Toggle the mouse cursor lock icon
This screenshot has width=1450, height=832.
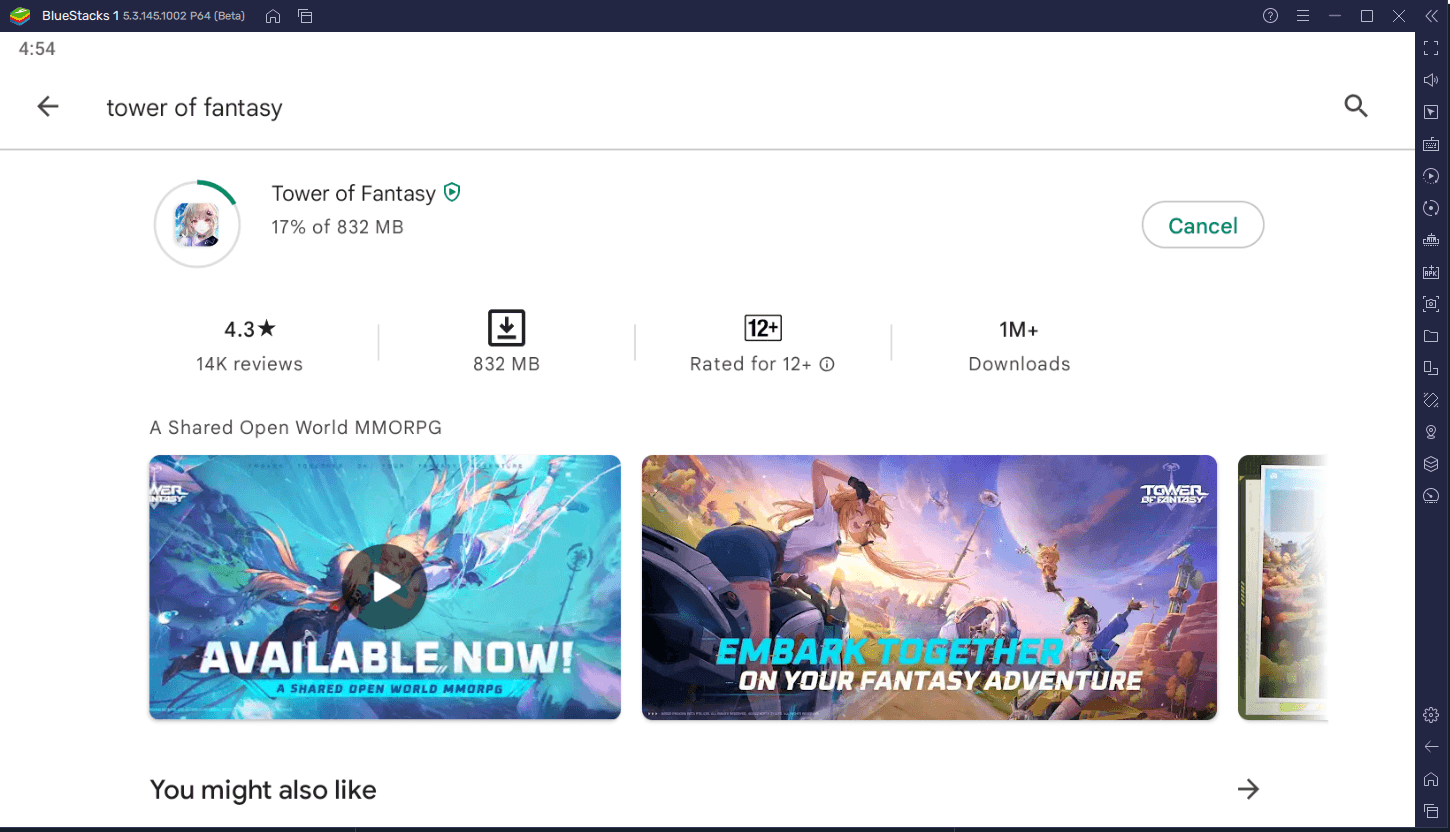point(1431,112)
